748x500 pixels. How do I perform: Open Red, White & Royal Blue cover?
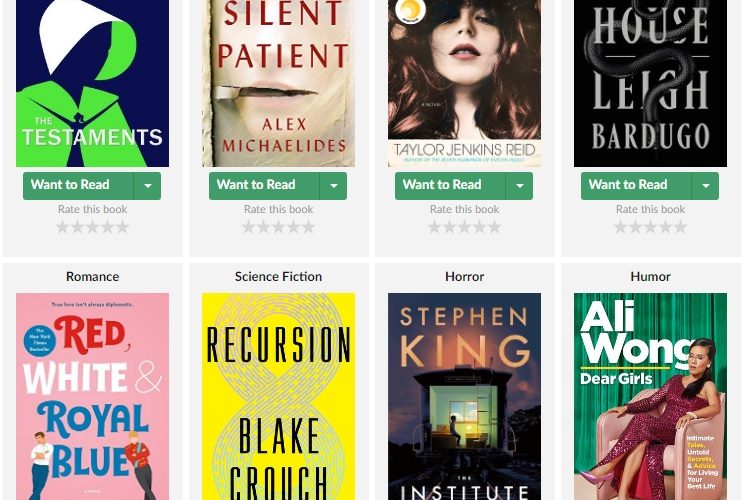tap(93, 396)
